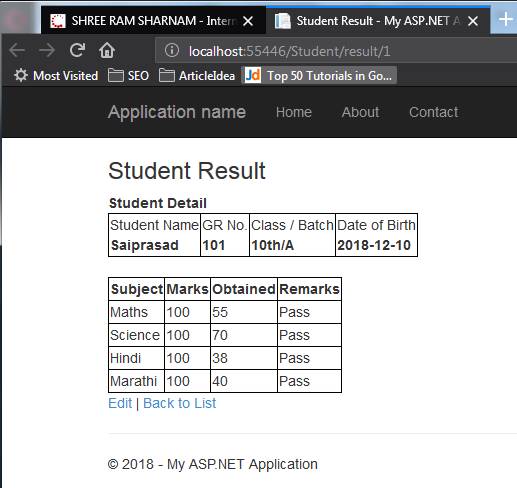Viewport: 517px width, 488px height.
Task: Click the Date of Birth column label
Action: coord(376,225)
